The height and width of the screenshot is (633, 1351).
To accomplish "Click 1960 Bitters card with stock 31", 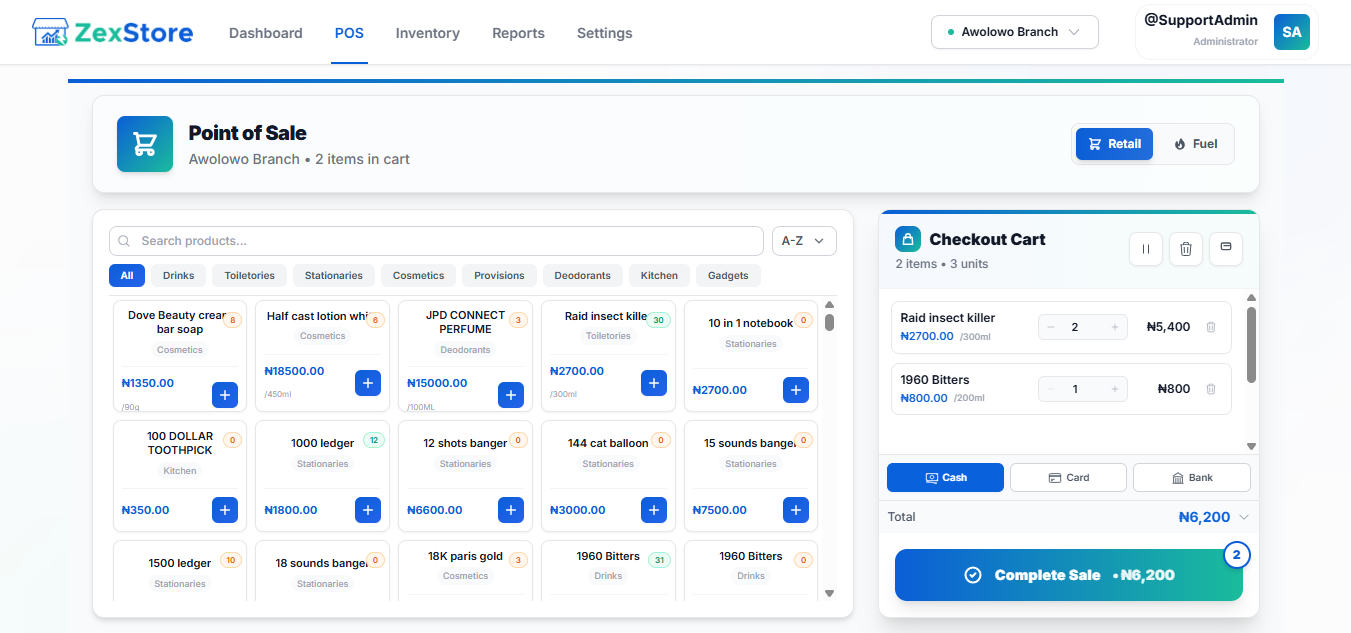I will click(x=608, y=571).
